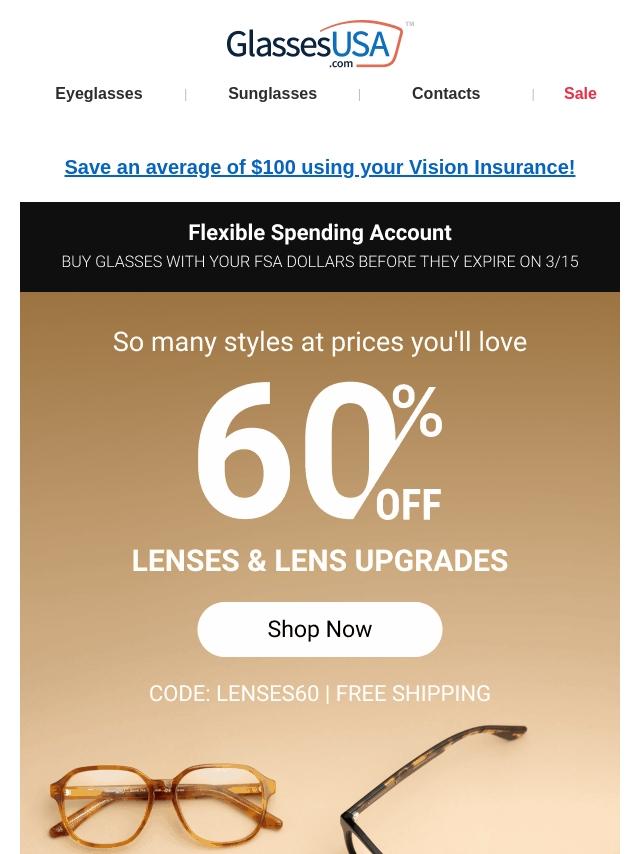The width and height of the screenshot is (640, 854).
Task: Click the OFF text under percent
Action: [x=409, y=505]
